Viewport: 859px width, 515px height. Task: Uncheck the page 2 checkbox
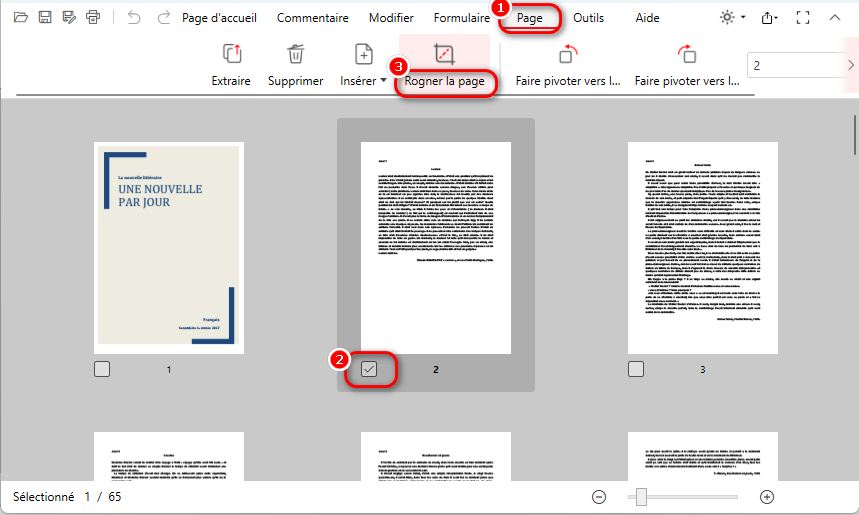coord(369,369)
